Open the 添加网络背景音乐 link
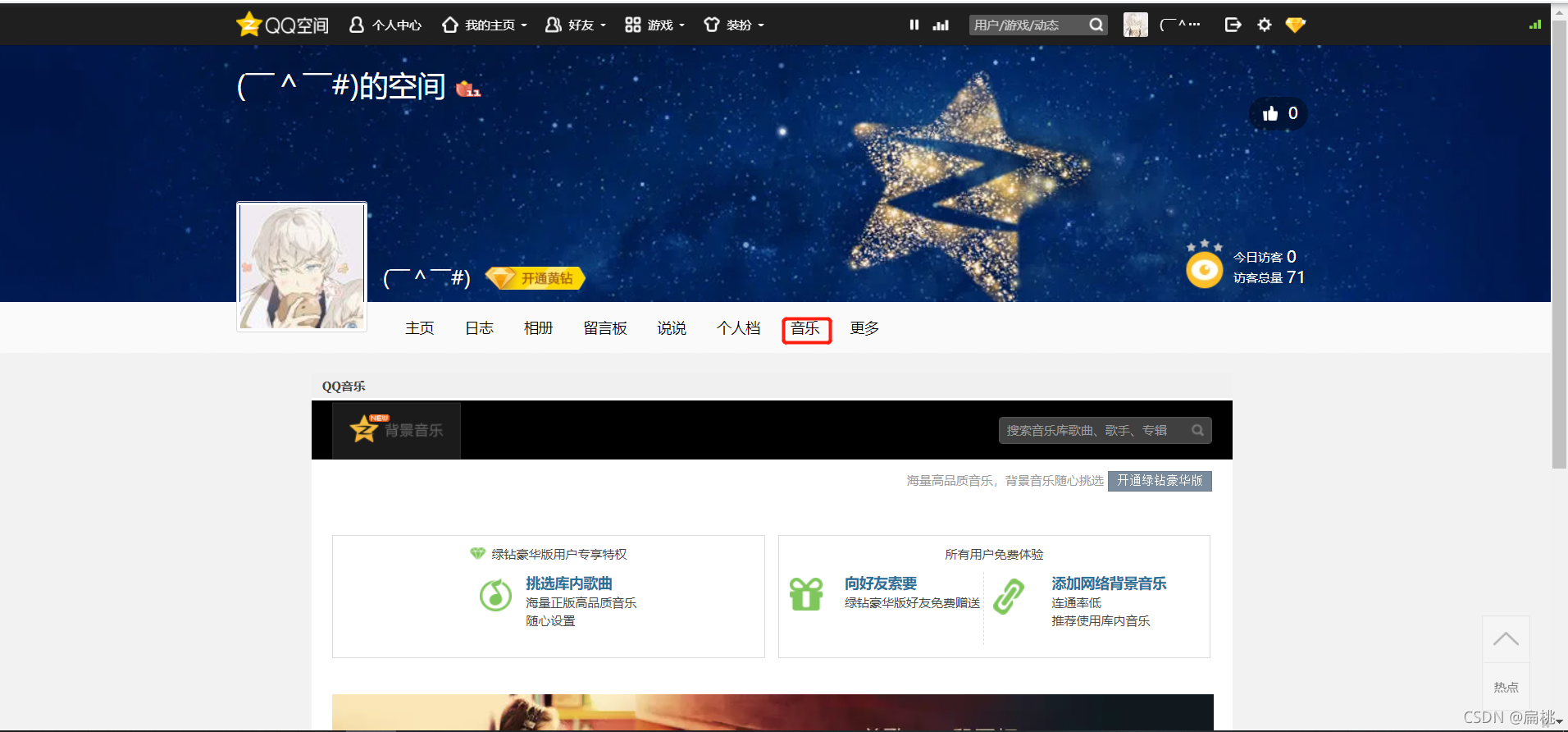 click(1109, 583)
